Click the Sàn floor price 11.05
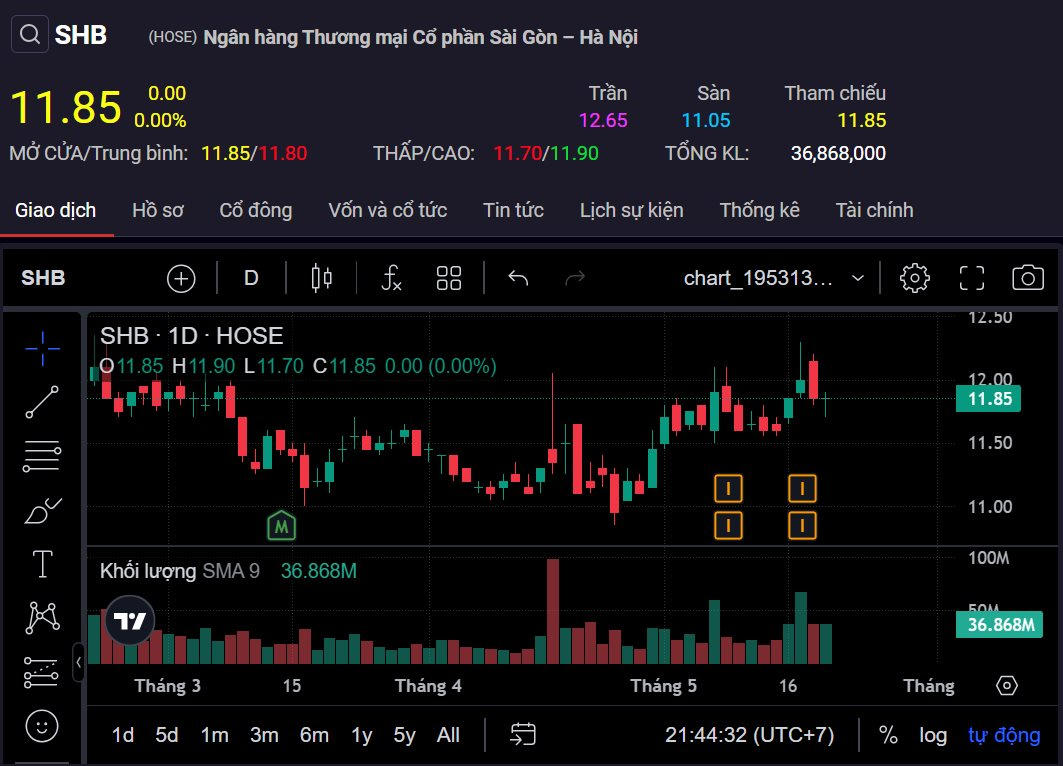The height and width of the screenshot is (766, 1063). coord(706,121)
